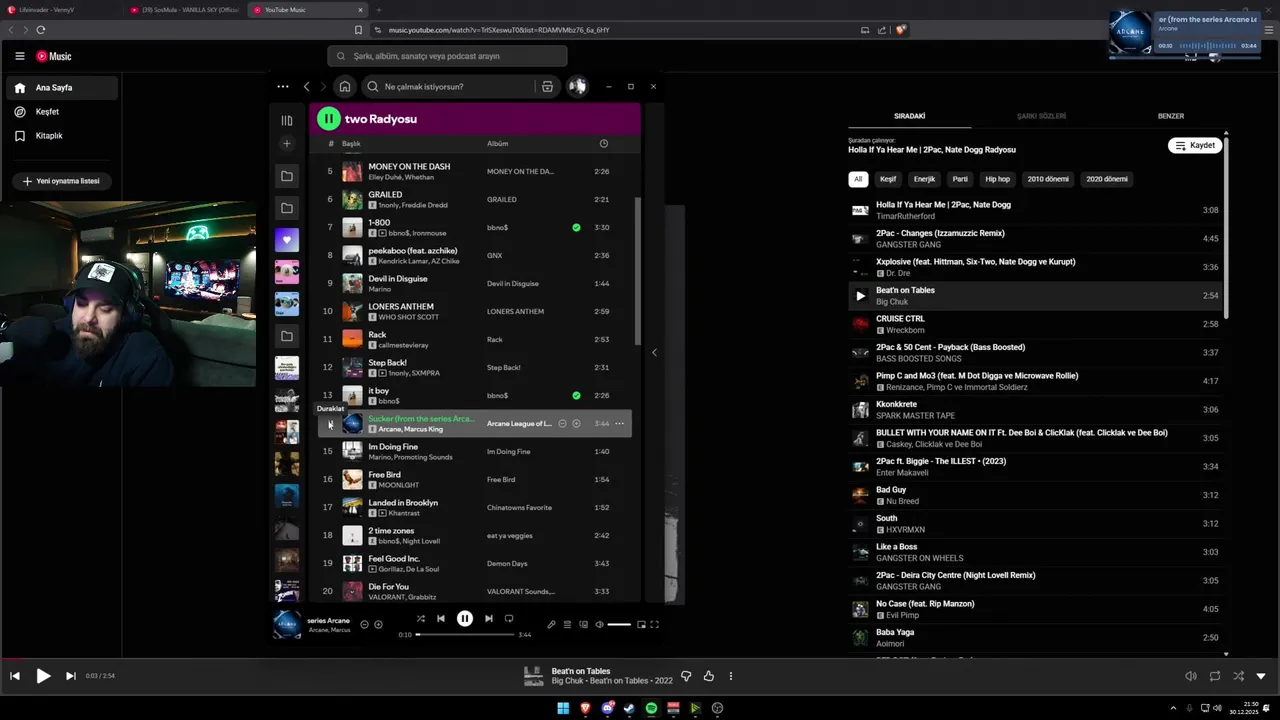This screenshot has width=1280, height=720.
Task: Open Spotify miniplayer icon
Action: pyautogui.click(x=641, y=625)
